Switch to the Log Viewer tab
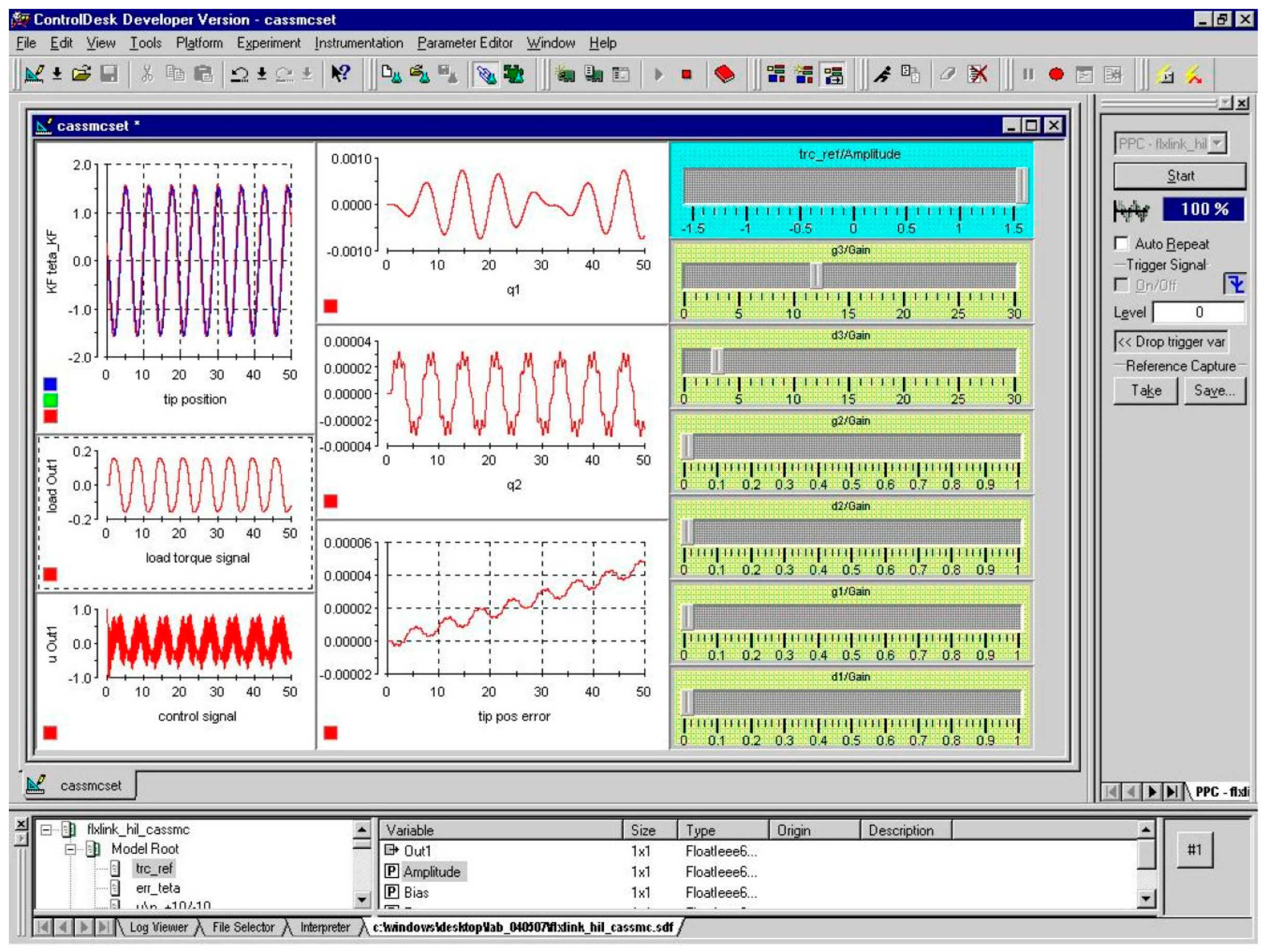Image resolution: width=1268 pixels, height=952 pixels. click(x=158, y=928)
